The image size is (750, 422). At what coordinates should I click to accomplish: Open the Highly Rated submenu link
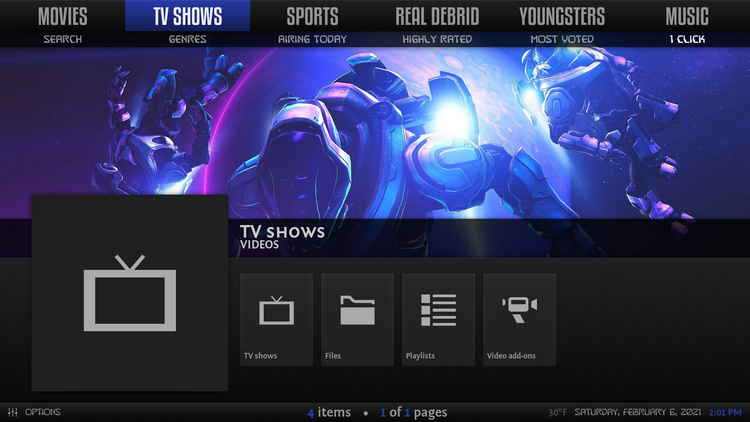437,39
